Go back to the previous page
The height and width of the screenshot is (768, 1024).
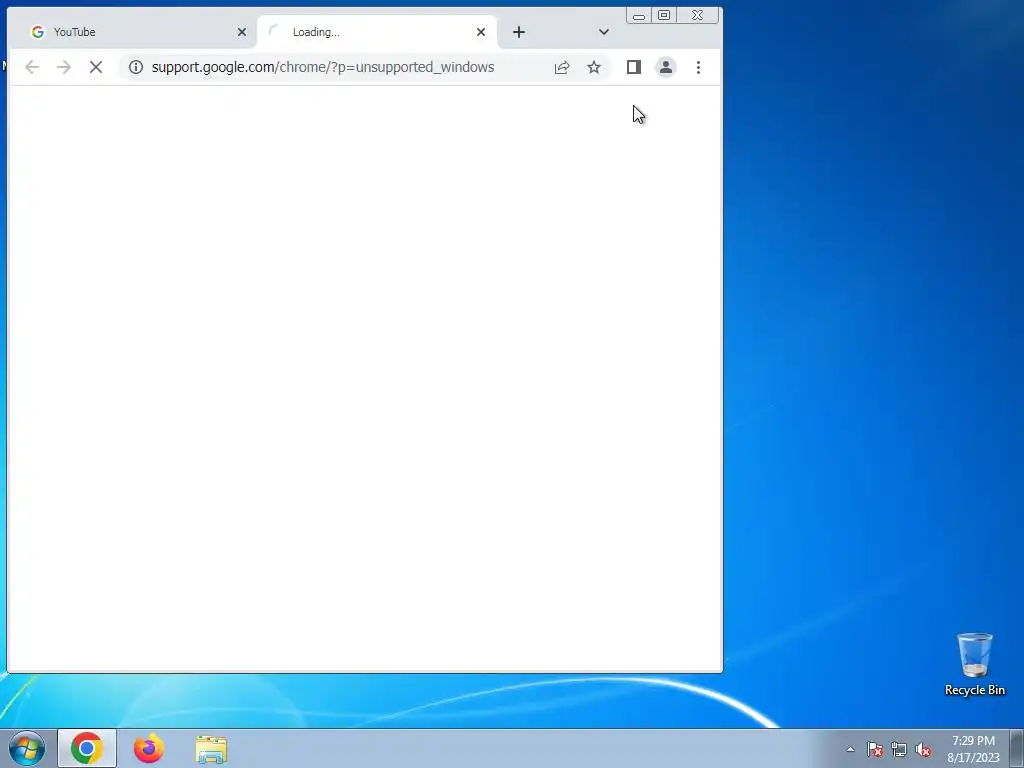pos(32,67)
